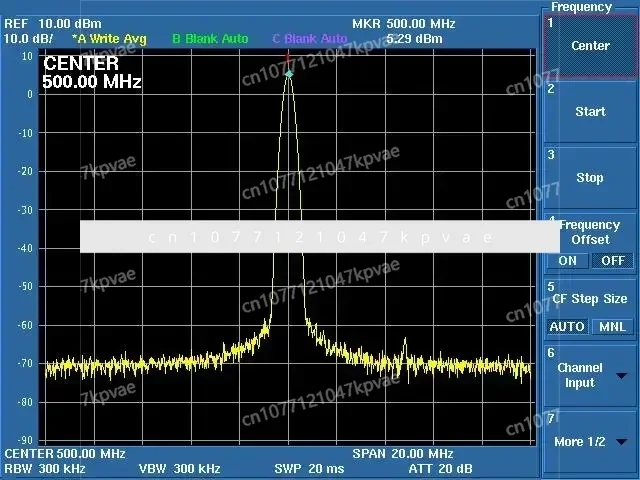This screenshot has width=640, height=480.
Task: Click the bottom CENTER 500.00 MHz readout
Action: (x=65, y=454)
